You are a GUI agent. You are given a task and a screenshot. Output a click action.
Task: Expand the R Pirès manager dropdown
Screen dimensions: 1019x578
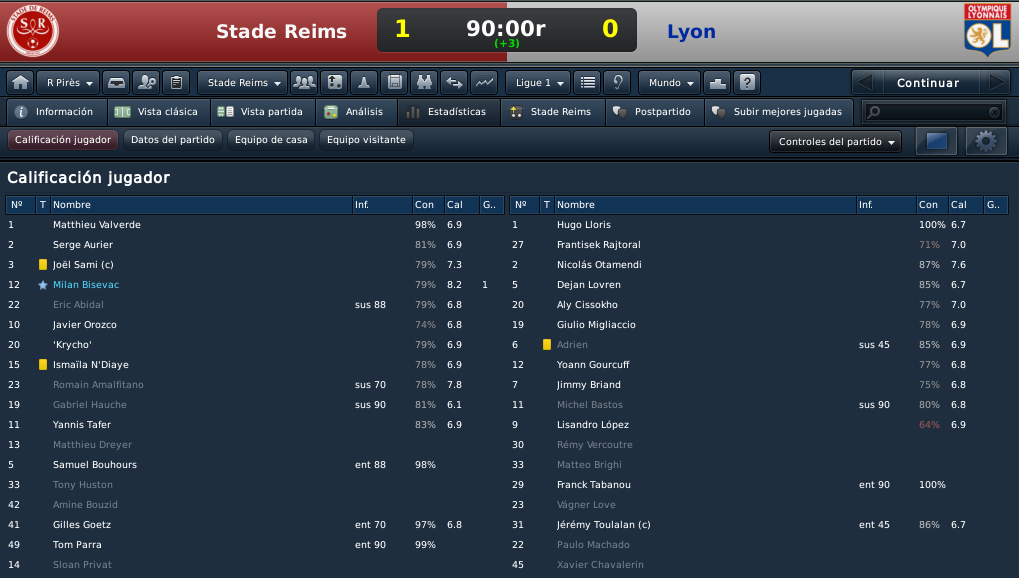coord(68,83)
